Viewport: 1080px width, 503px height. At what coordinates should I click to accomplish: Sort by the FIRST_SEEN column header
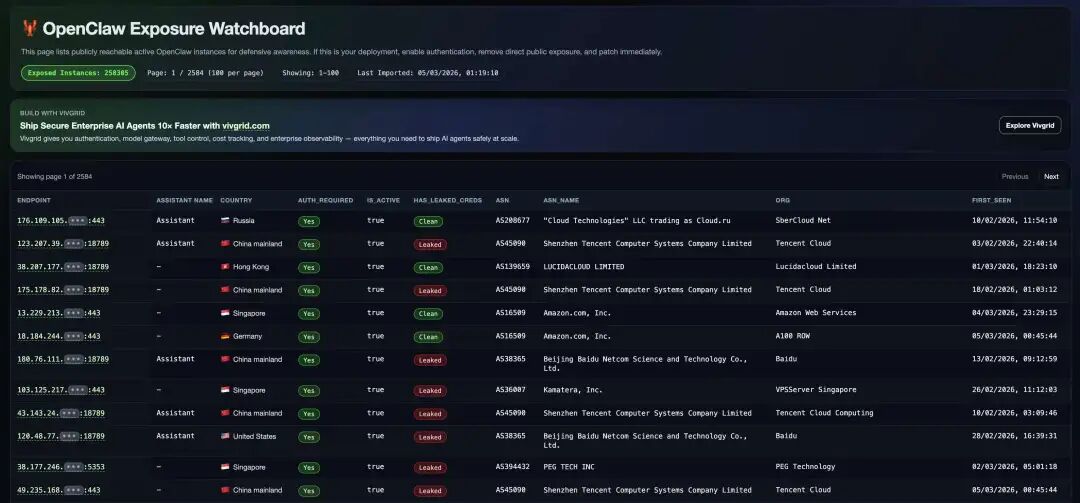pos(991,200)
